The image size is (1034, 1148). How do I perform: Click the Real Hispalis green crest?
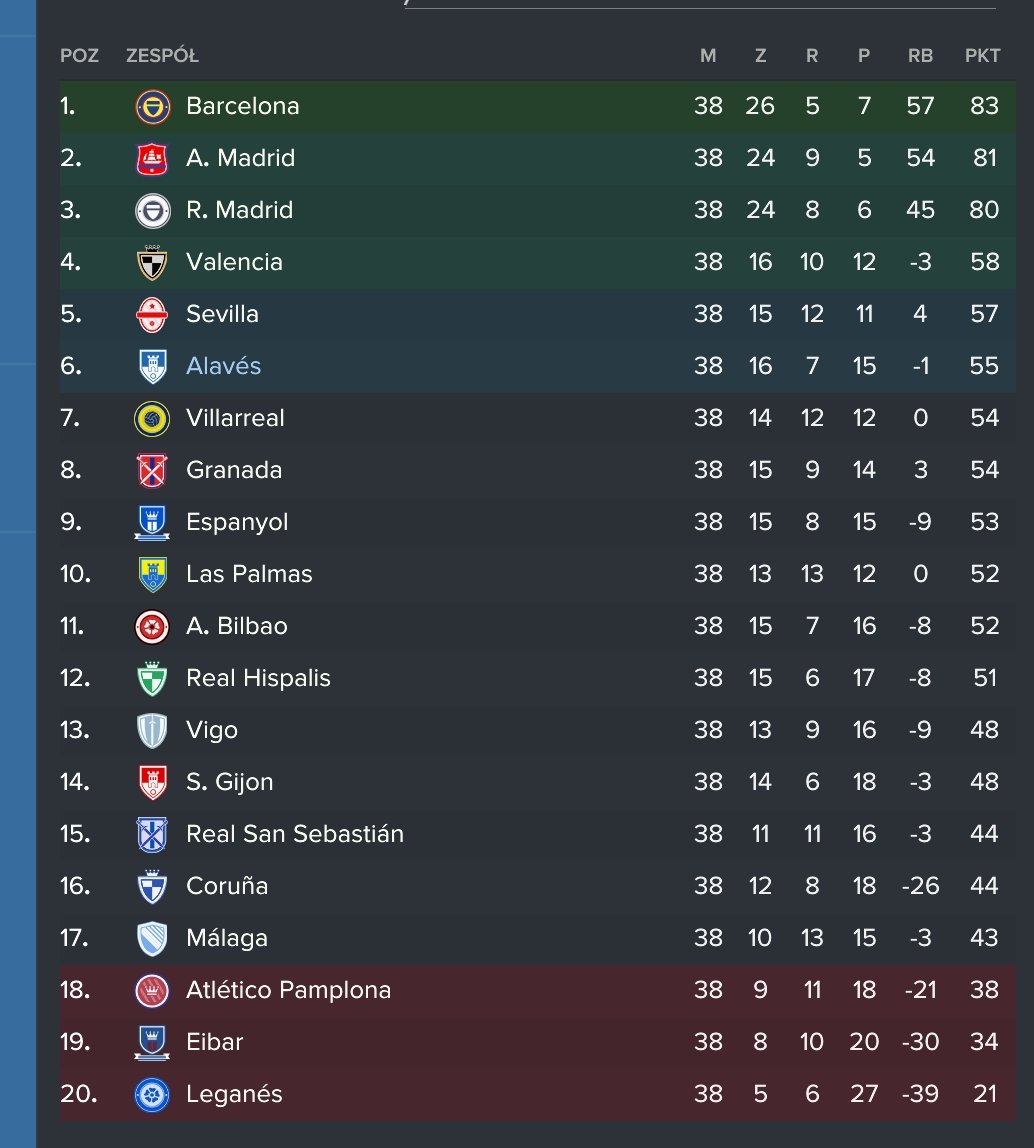152,679
